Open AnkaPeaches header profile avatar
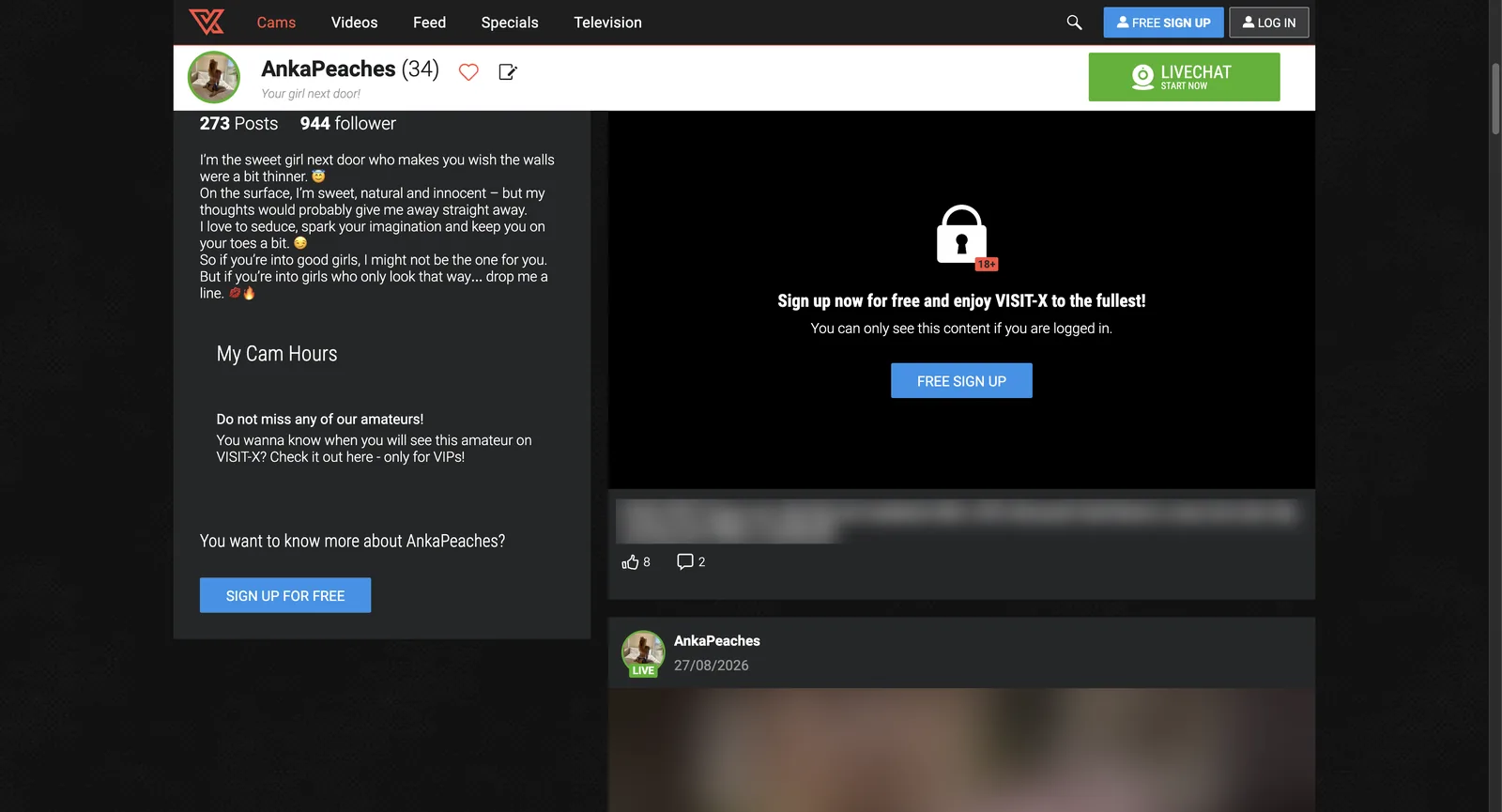The width and height of the screenshot is (1502, 812). tap(214, 77)
